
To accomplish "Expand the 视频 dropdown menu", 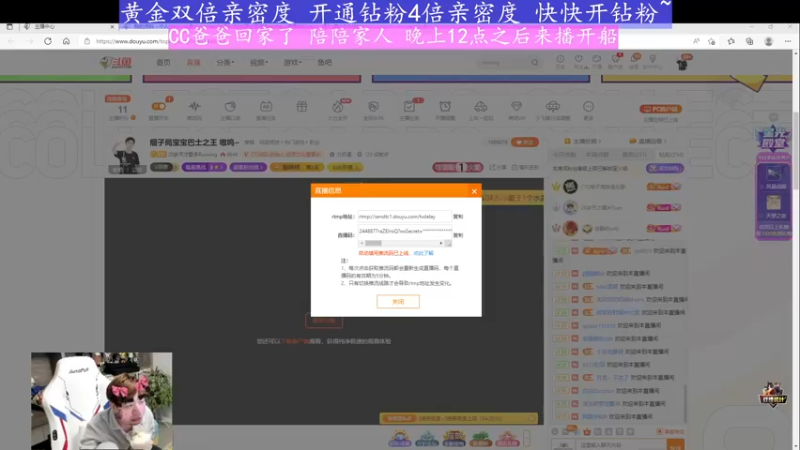I will tap(259, 62).
